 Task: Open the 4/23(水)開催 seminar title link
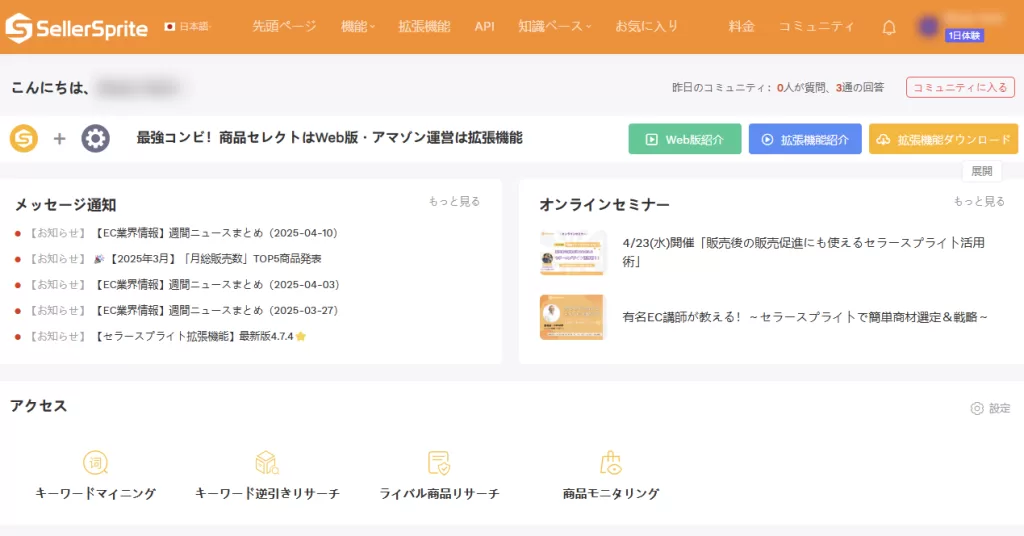(803, 251)
